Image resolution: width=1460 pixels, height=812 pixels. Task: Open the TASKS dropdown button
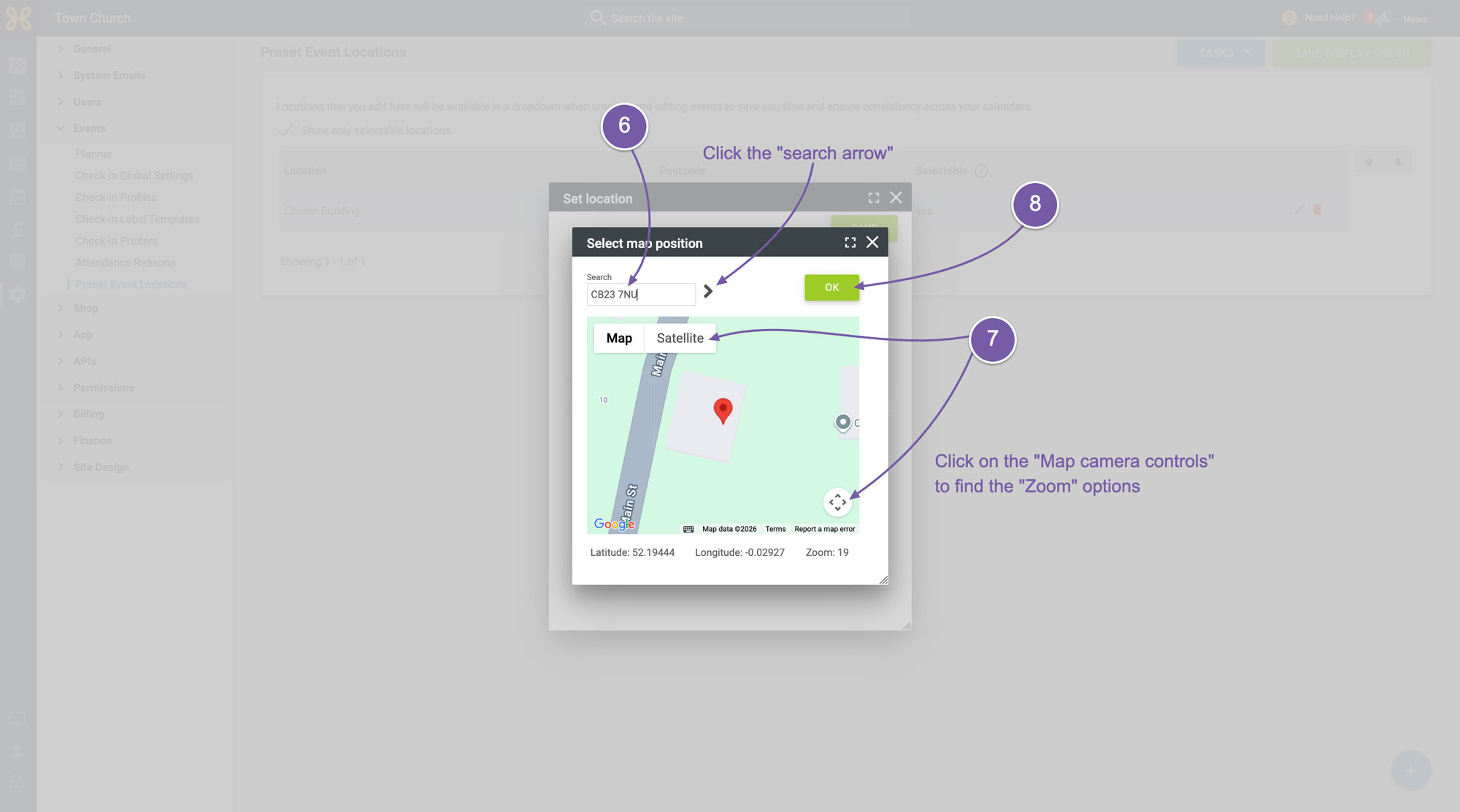[x=1221, y=53]
